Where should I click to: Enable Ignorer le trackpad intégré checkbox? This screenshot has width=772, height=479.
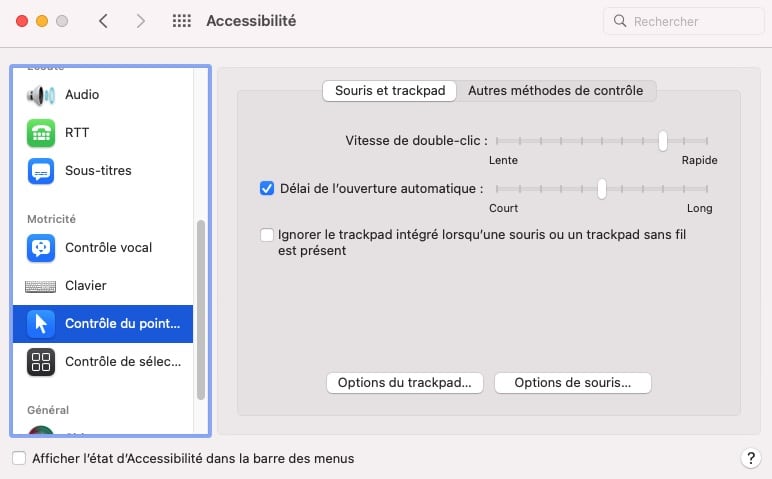tap(267, 235)
